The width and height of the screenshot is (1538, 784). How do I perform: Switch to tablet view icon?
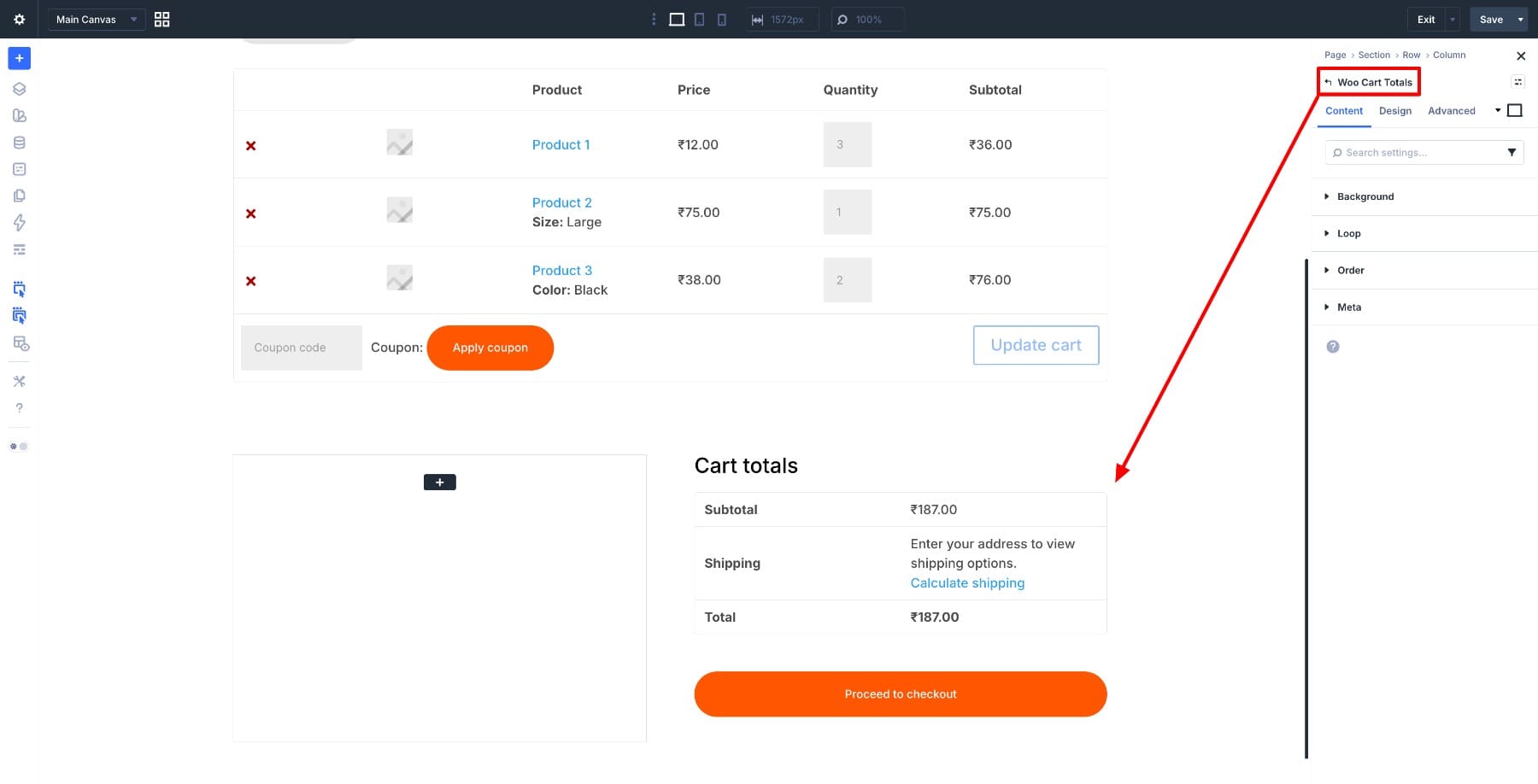tap(699, 19)
